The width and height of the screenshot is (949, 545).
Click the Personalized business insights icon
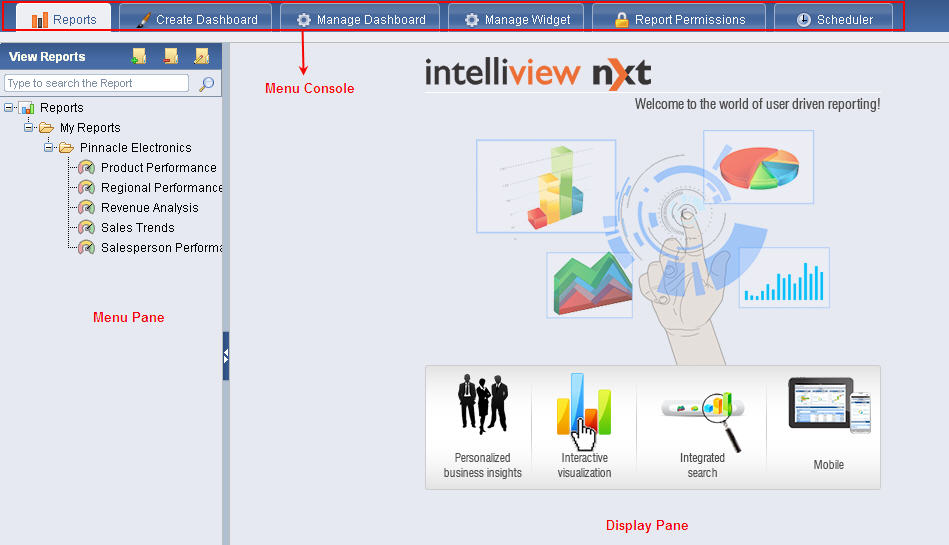(x=482, y=405)
